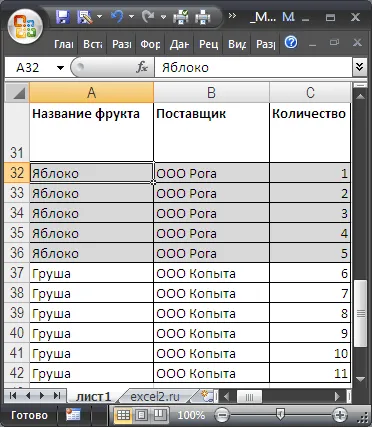Open the Данные ribbon tab
This screenshot has height=427, width=372.
[x=179, y=44]
